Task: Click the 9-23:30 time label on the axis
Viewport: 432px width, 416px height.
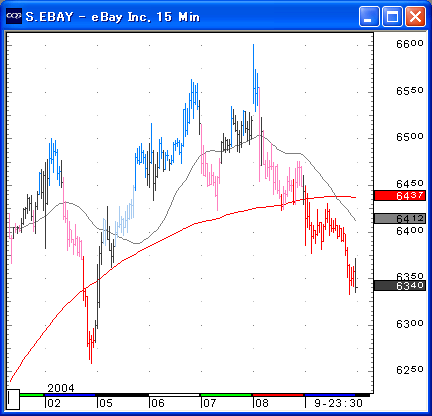Action: coord(338,403)
